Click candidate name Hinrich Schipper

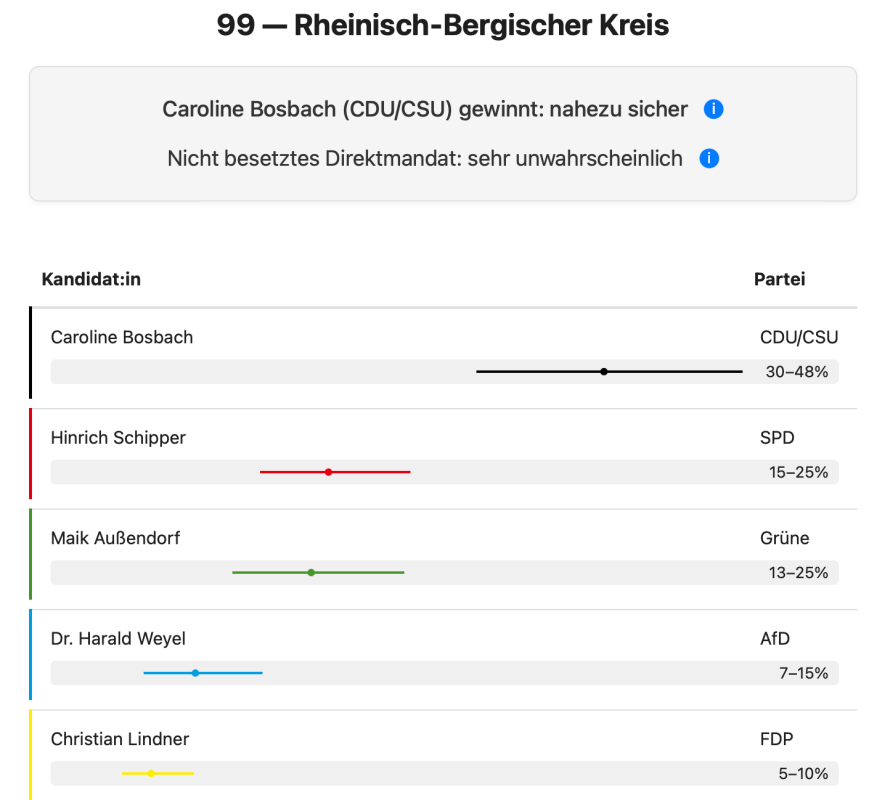tap(118, 437)
